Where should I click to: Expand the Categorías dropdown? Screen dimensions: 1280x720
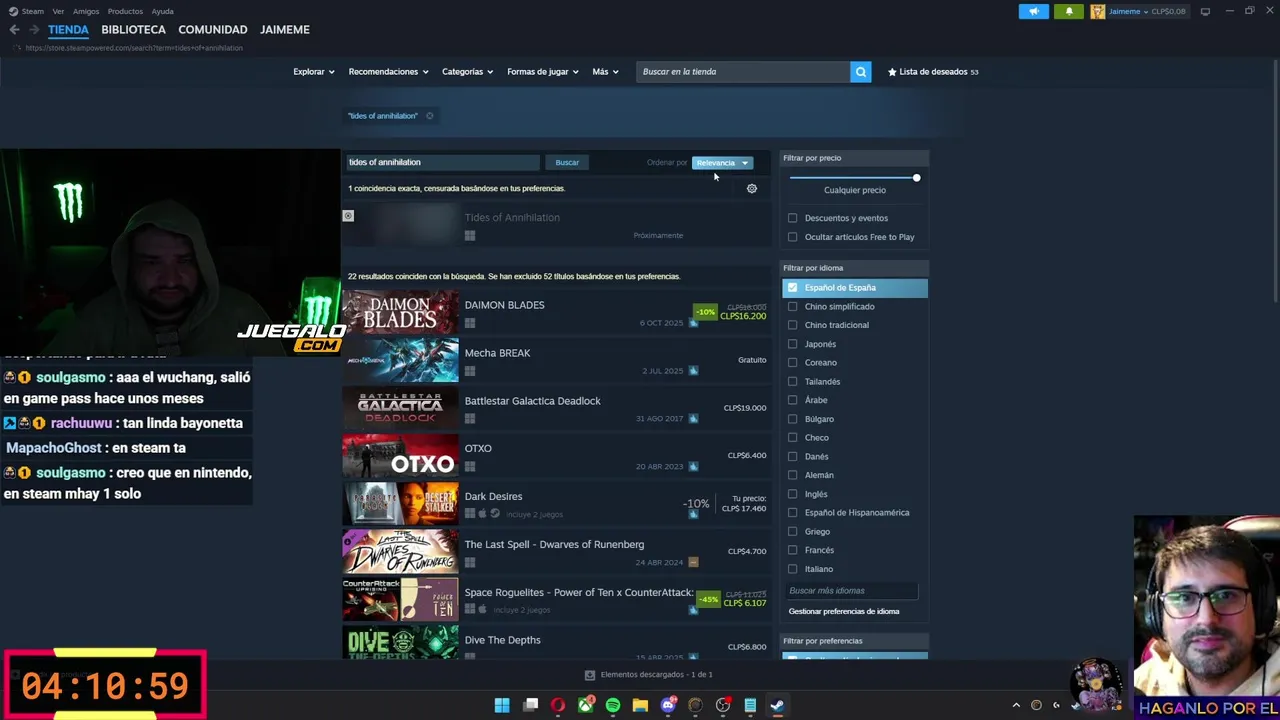click(468, 72)
